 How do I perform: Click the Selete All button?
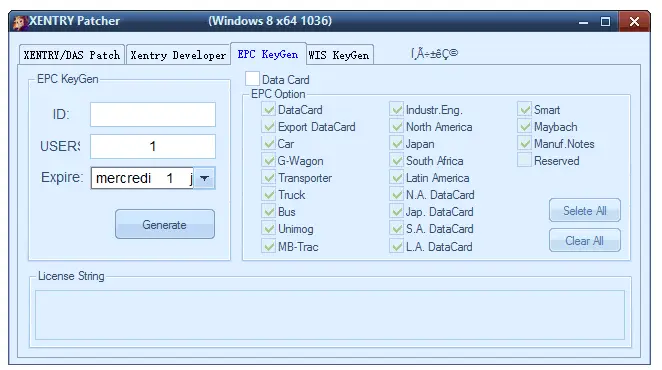(585, 210)
